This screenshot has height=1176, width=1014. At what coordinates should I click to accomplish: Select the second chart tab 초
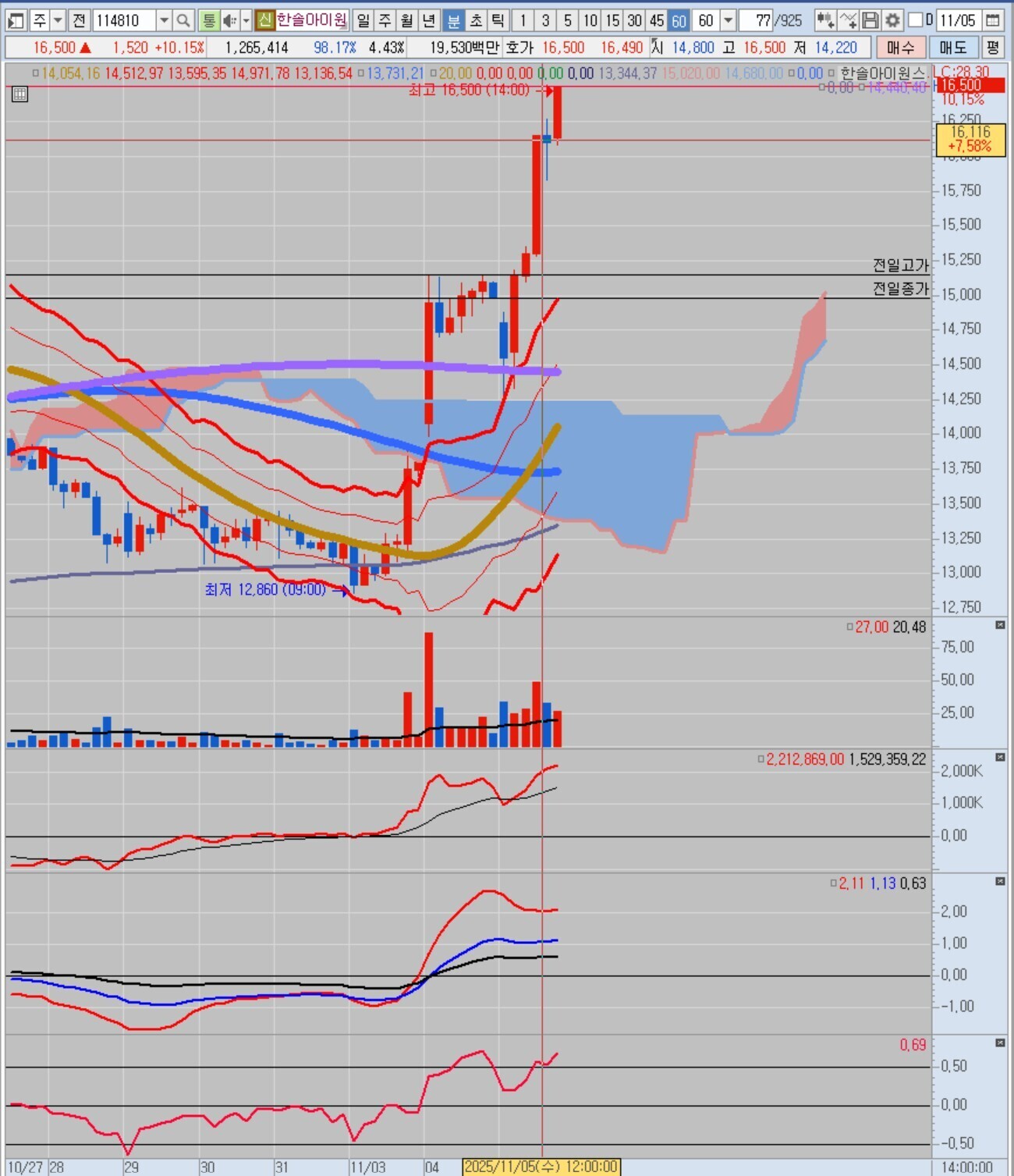coord(475,20)
